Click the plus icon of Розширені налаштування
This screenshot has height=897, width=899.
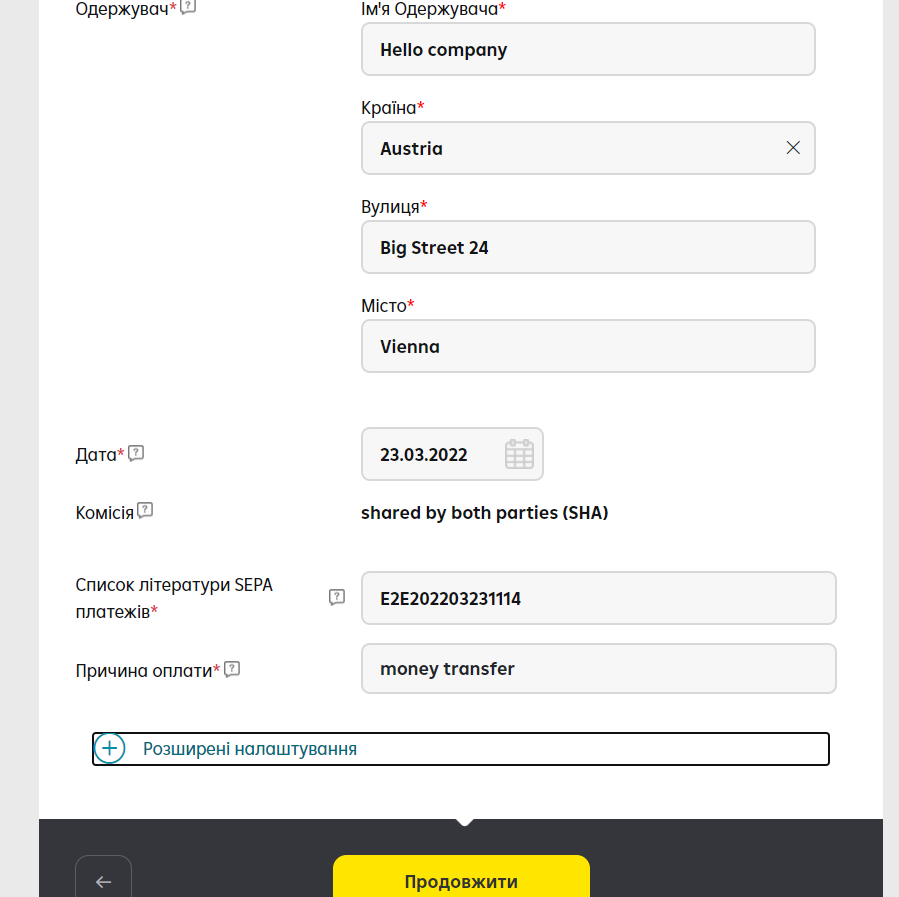click(x=110, y=749)
